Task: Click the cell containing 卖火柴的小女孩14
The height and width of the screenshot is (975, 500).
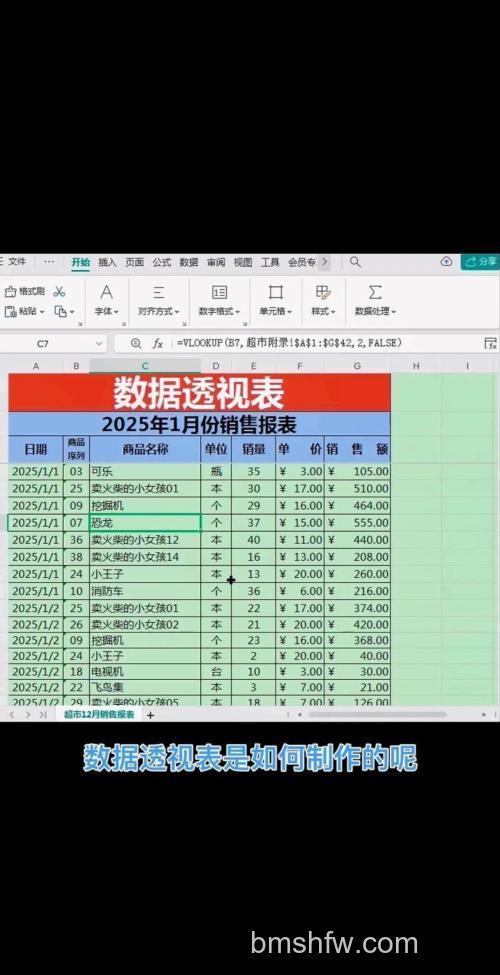Action: tap(145, 557)
